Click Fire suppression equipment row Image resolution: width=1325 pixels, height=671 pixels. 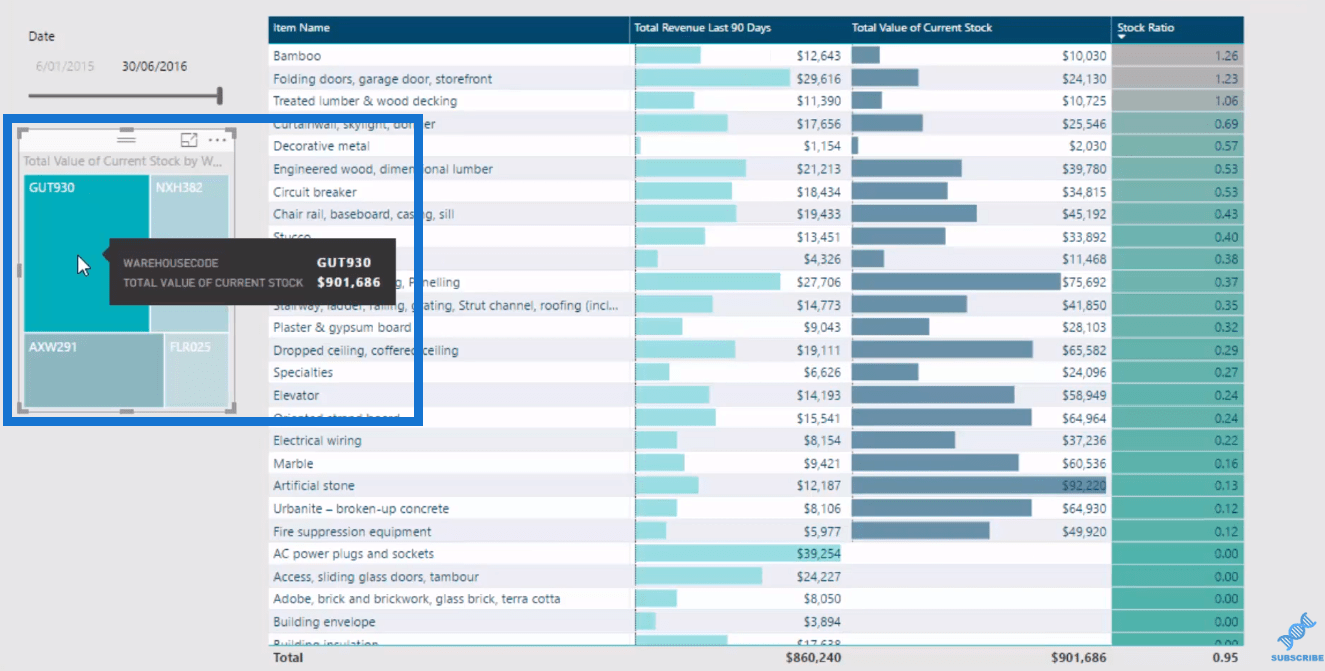tap(756, 531)
